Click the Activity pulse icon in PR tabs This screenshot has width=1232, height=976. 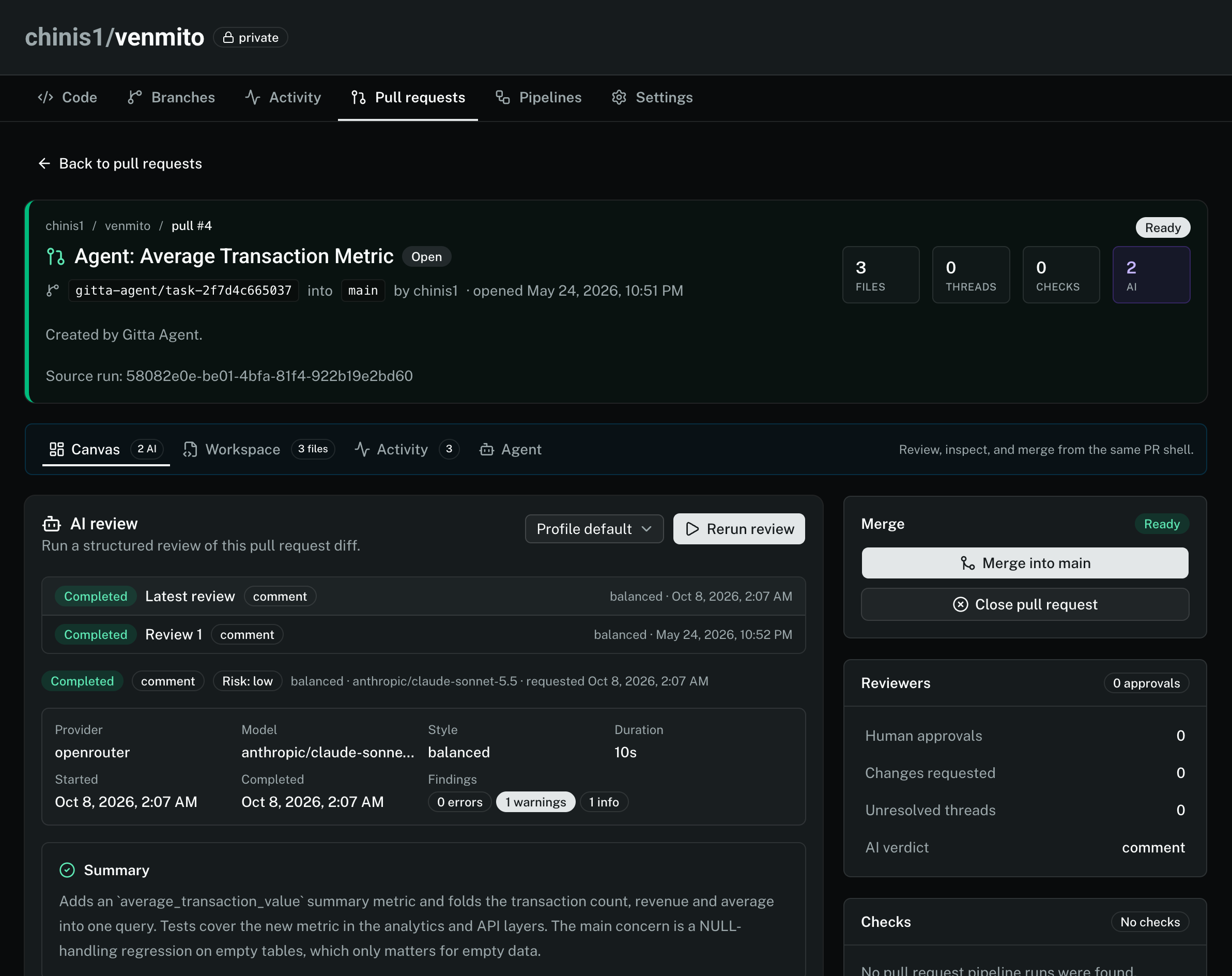click(362, 449)
